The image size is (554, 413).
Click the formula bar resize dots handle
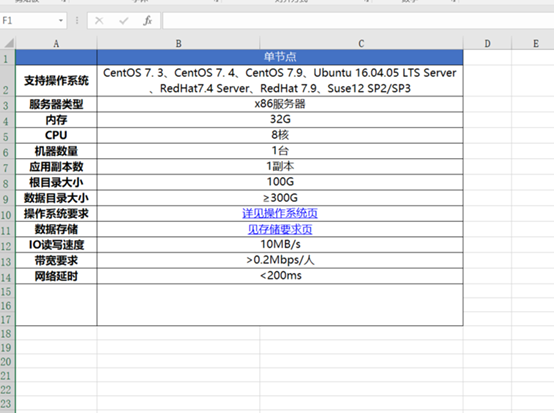pos(77,21)
